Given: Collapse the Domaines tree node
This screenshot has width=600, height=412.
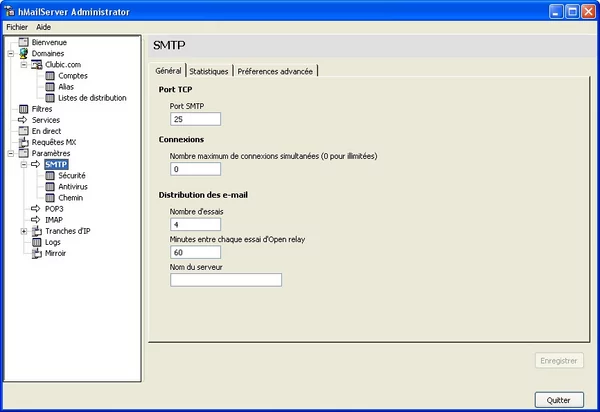Looking at the screenshot, I should [x=11, y=54].
